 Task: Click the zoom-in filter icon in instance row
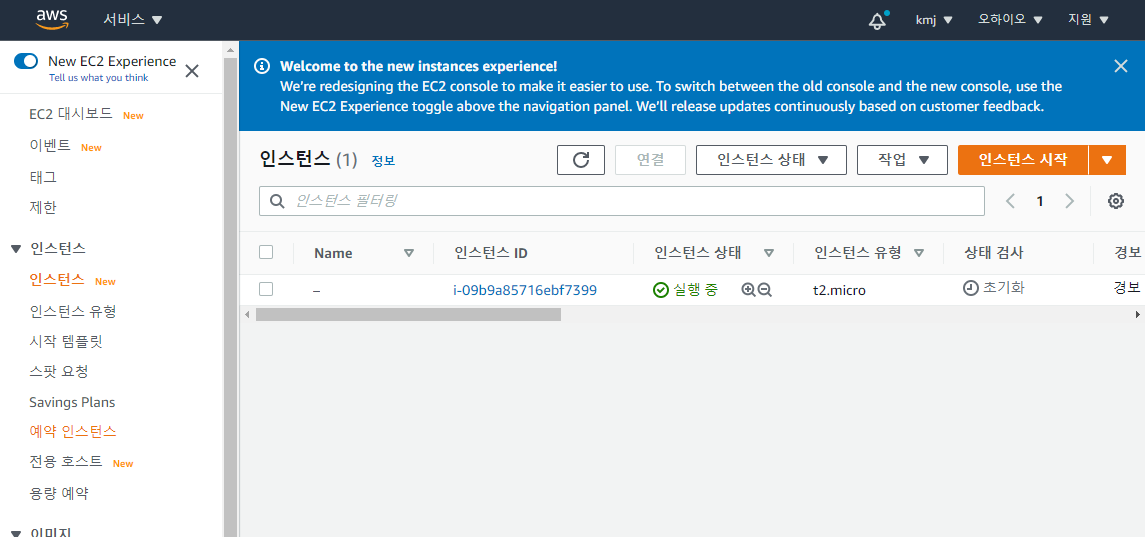coord(748,290)
